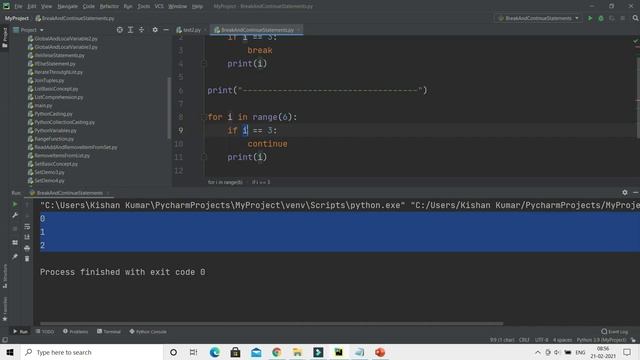
Task: Pin the Run tab with the pin icon
Action: click(15, 256)
